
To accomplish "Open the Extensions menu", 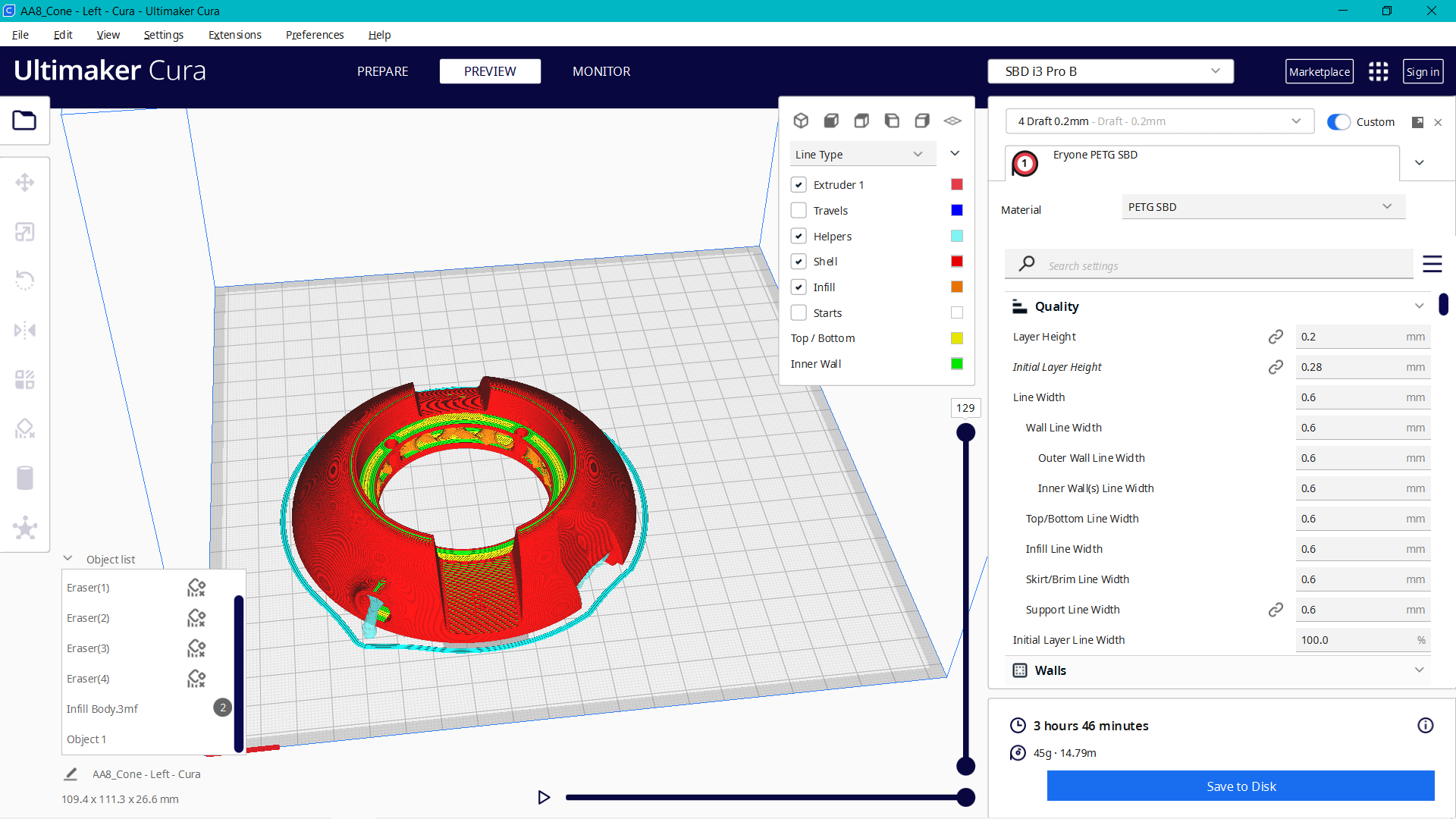I will (234, 35).
